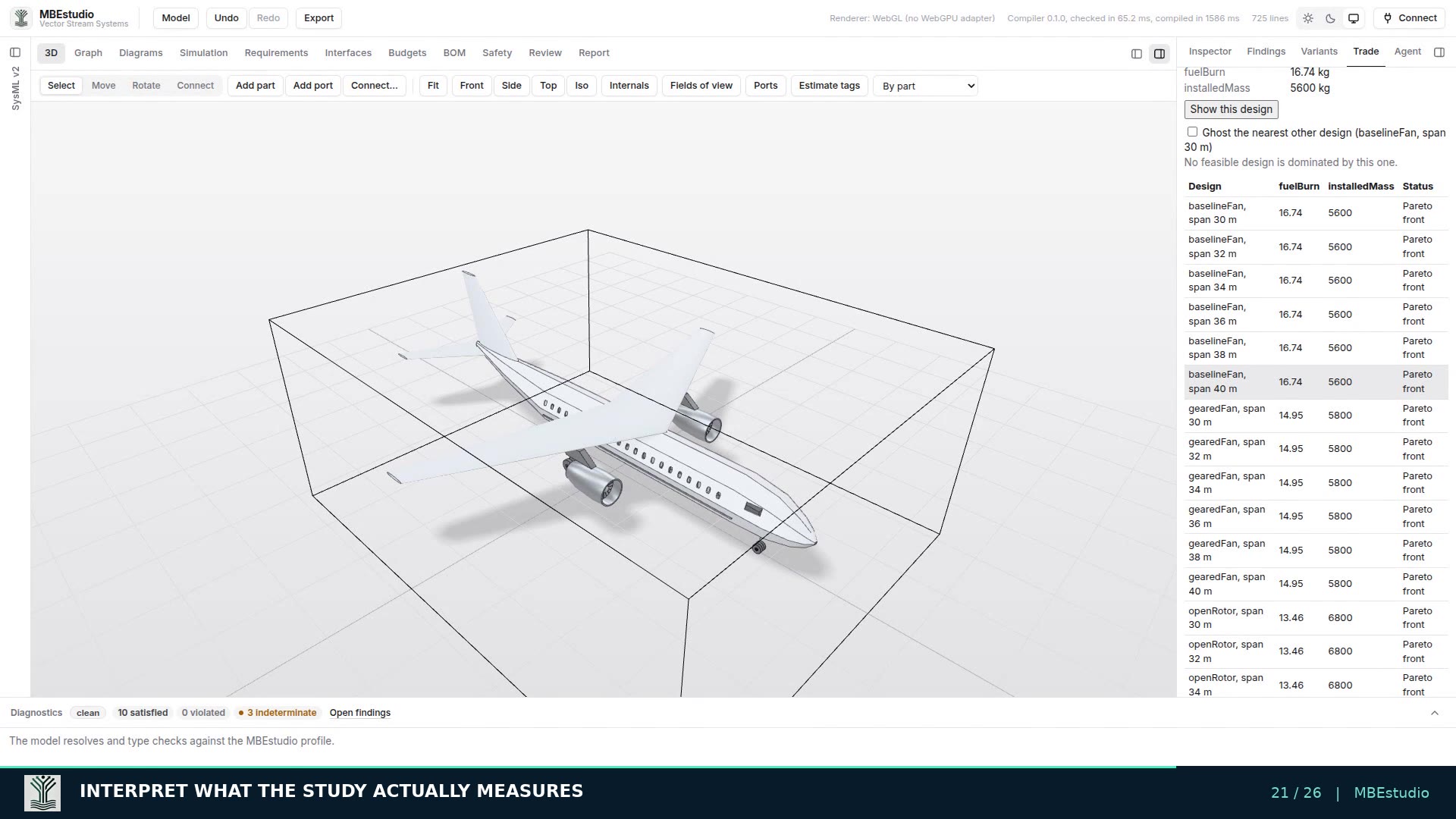This screenshot has width=1456, height=819.
Task: Click the Redo button
Action: 268,18
